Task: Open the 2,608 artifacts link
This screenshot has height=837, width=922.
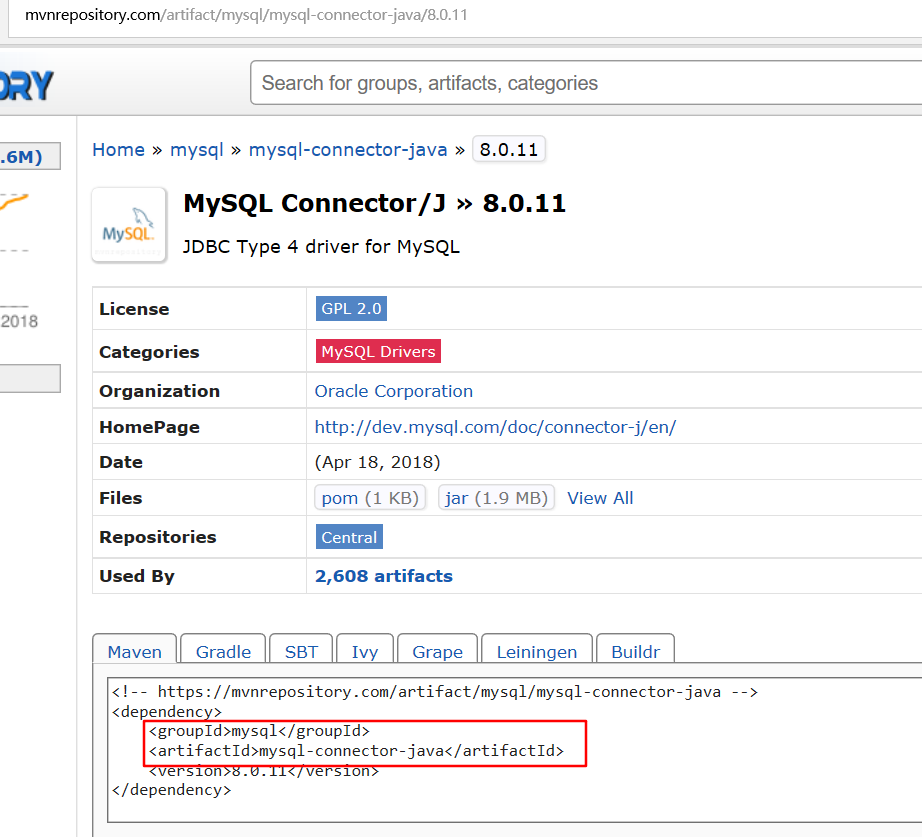Action: [383, 576]
